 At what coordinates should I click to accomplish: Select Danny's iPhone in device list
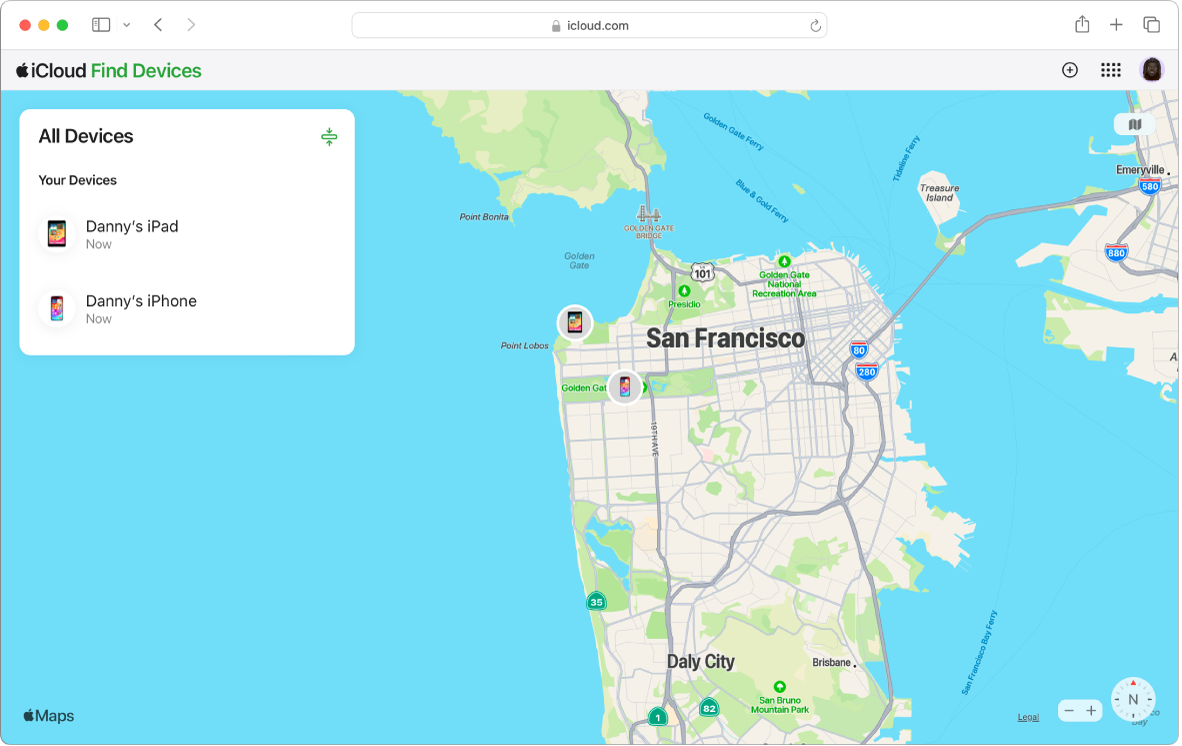(x=187, y=309)
